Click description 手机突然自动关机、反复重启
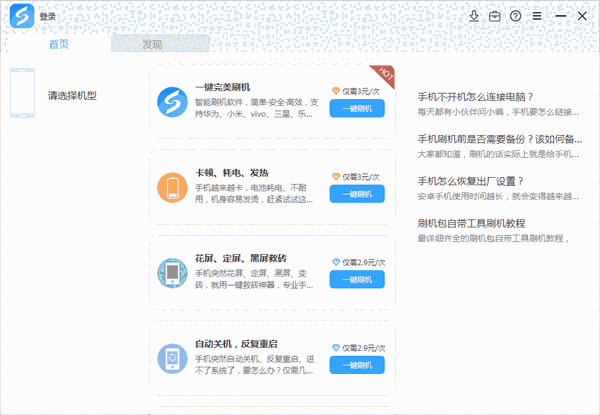 click(254, 365)
